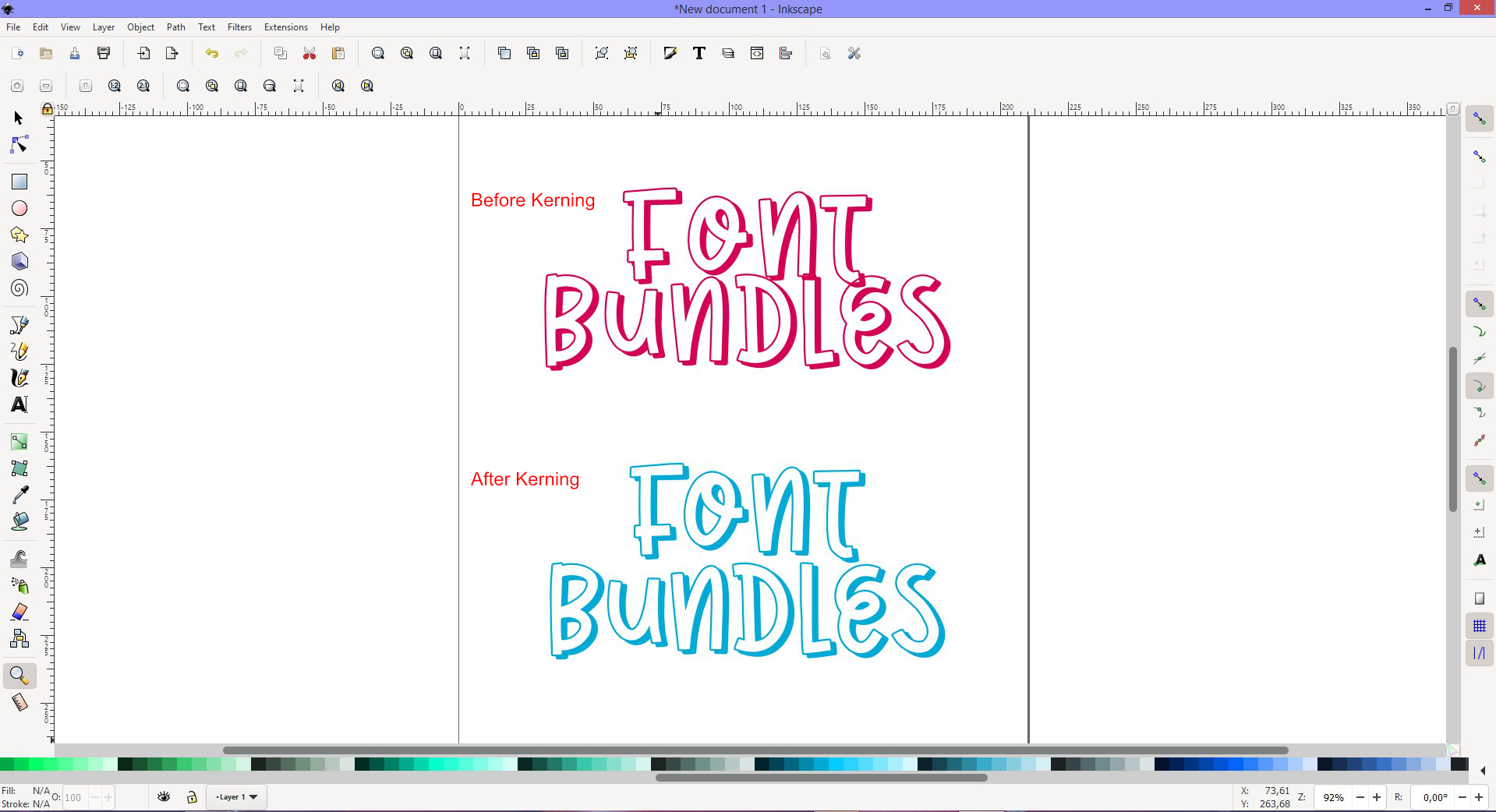Choose the Gradient tool

pos(19,442)
